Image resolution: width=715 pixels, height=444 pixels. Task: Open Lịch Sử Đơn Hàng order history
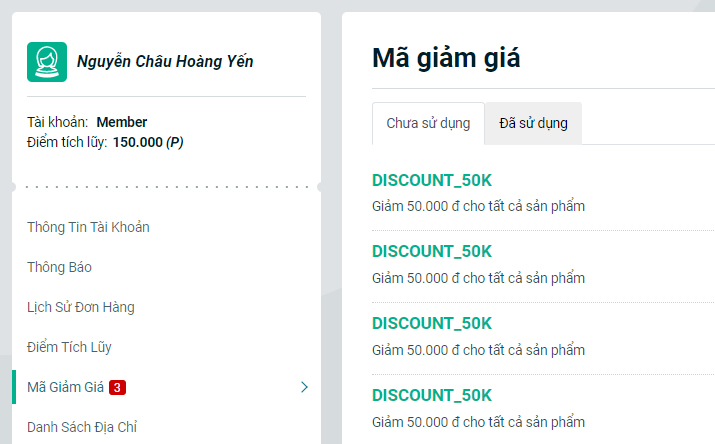click(80, 307)
